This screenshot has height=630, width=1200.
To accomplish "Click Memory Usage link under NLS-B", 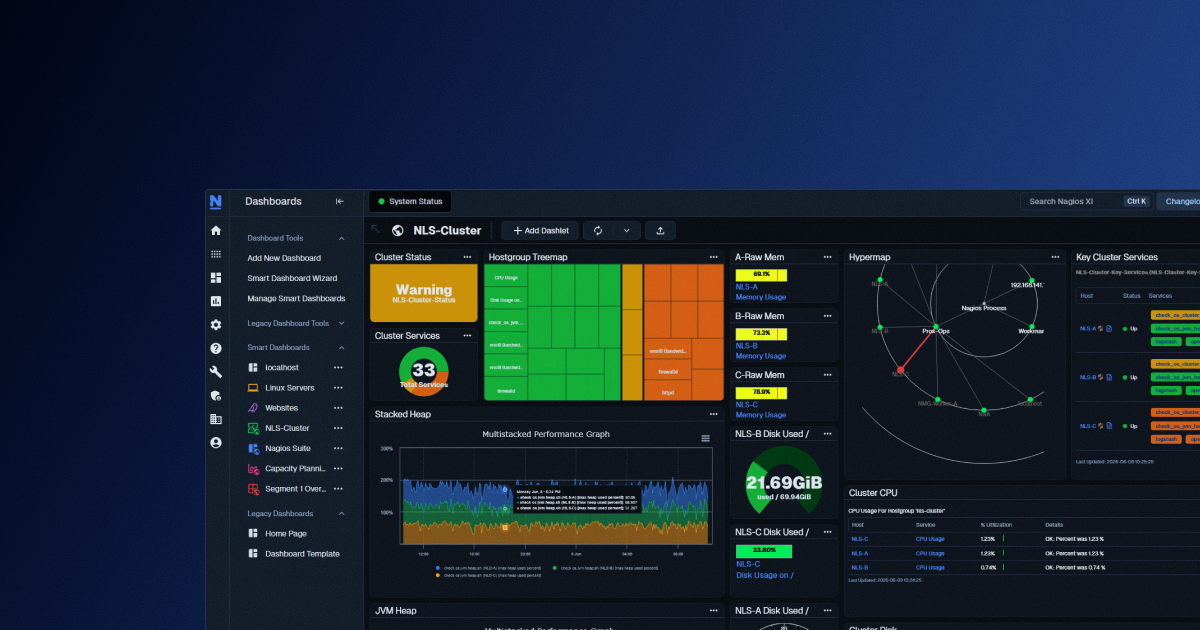I will (x=761, y=356).
